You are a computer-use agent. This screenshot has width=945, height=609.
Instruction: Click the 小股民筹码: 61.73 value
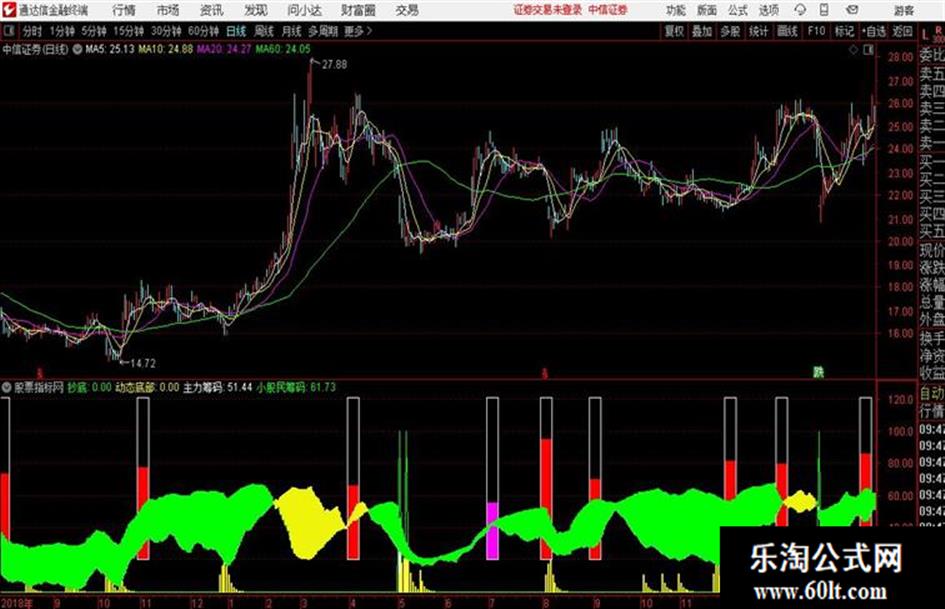coord(296,387)
